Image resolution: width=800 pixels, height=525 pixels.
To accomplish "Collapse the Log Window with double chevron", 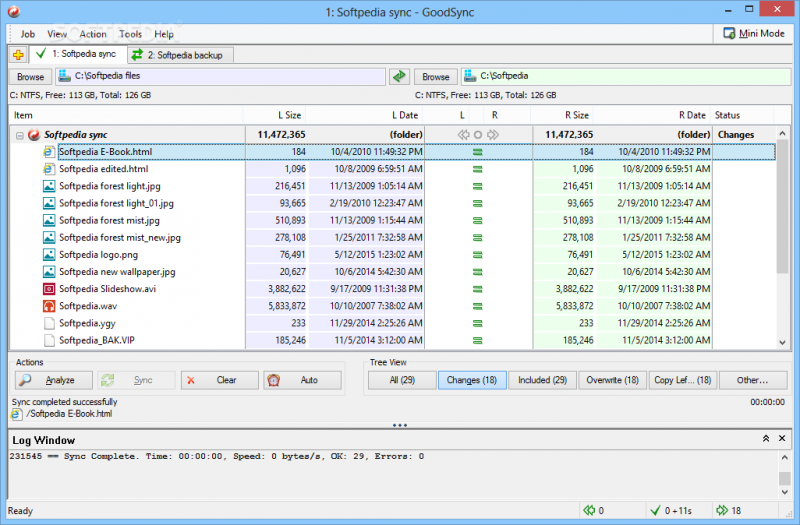I will point(766,439).
